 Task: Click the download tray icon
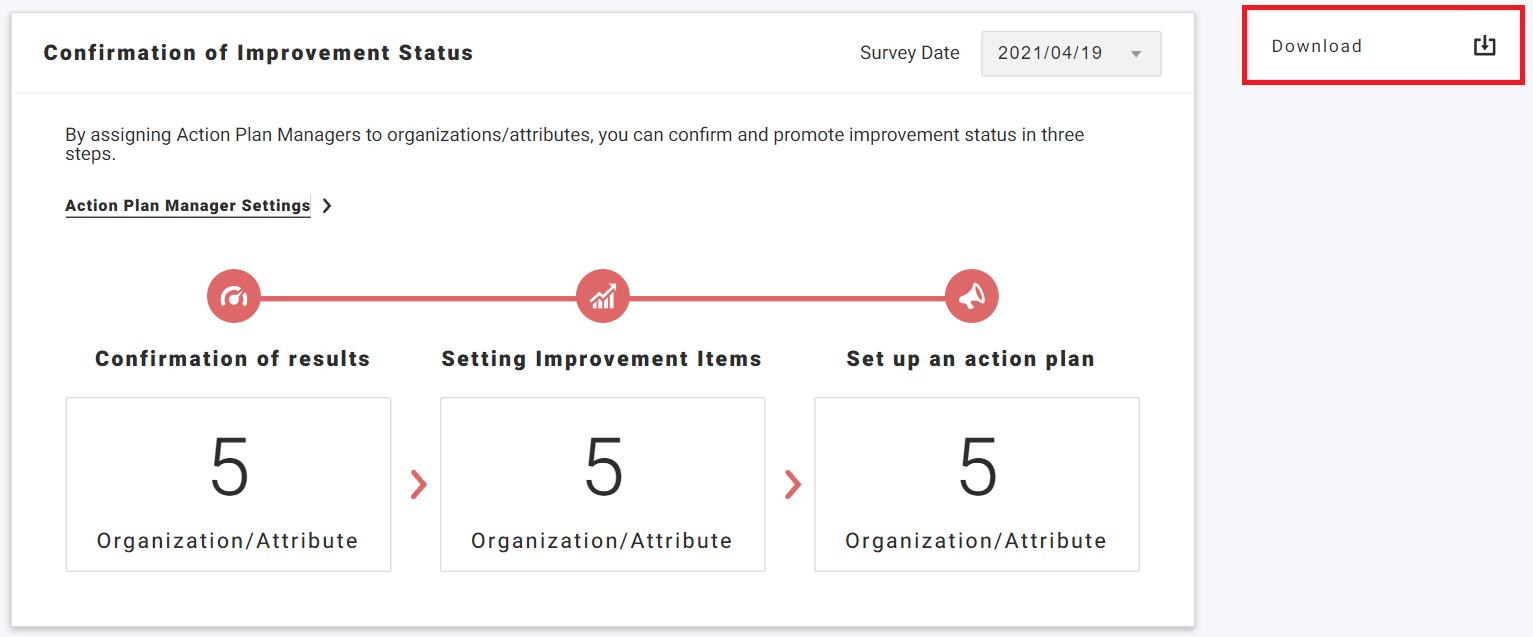point(1484,46)
